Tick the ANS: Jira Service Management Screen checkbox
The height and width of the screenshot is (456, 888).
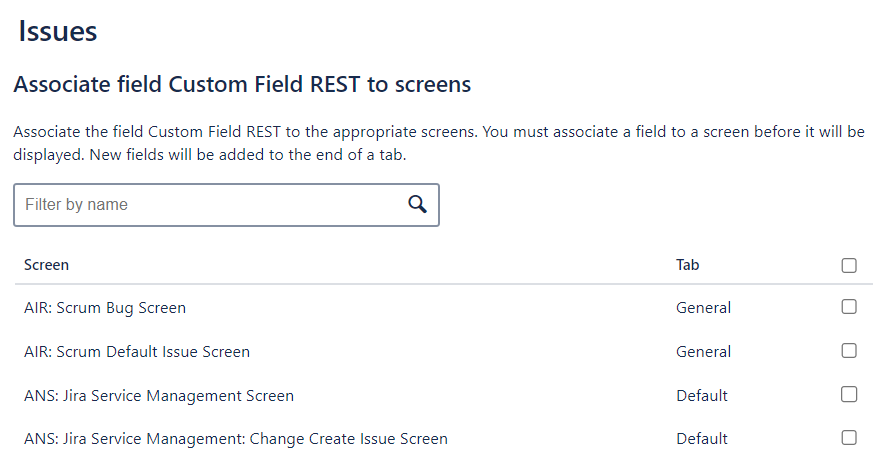point(849,395)
